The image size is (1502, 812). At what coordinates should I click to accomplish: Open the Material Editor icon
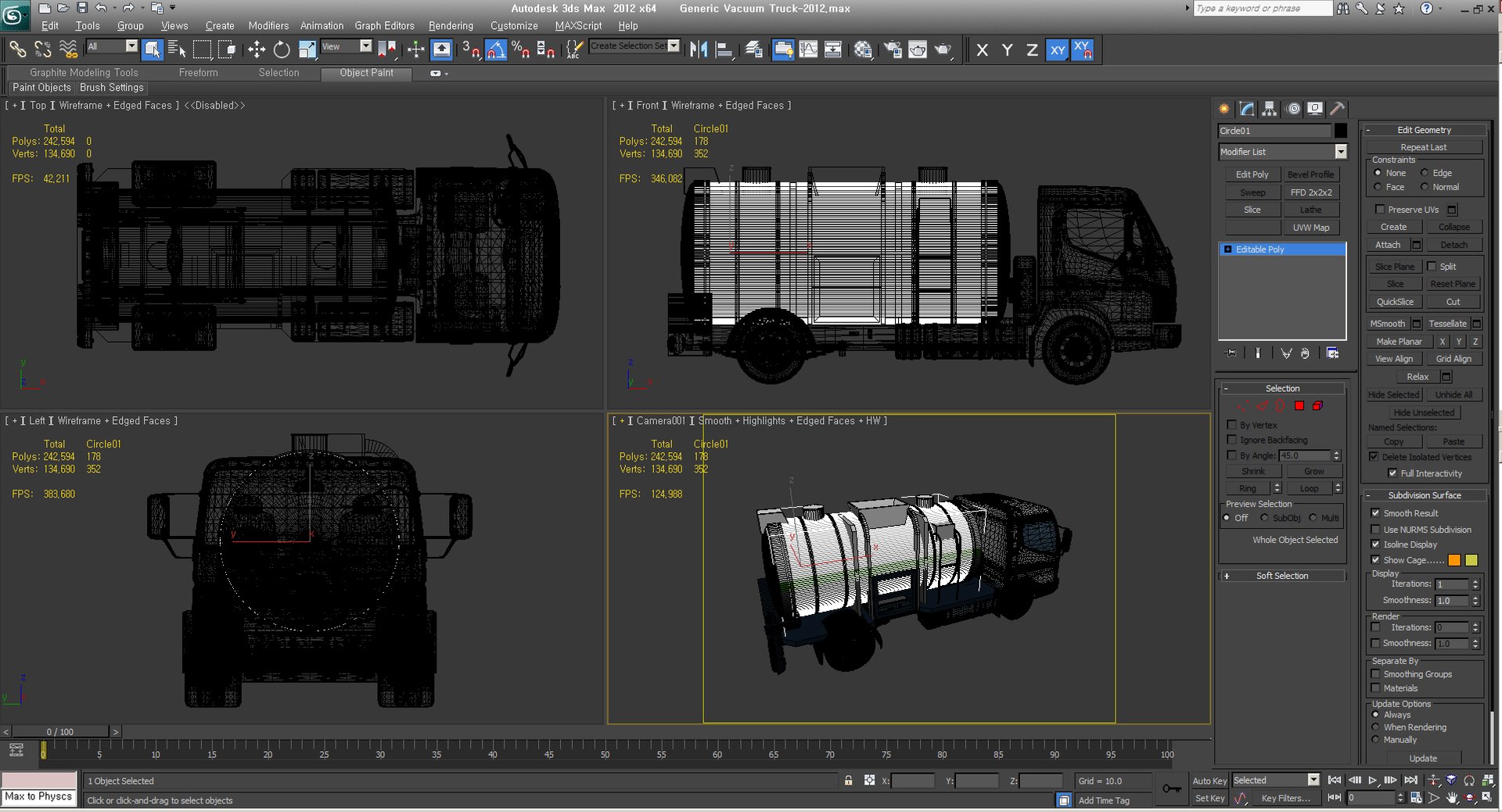863,49
